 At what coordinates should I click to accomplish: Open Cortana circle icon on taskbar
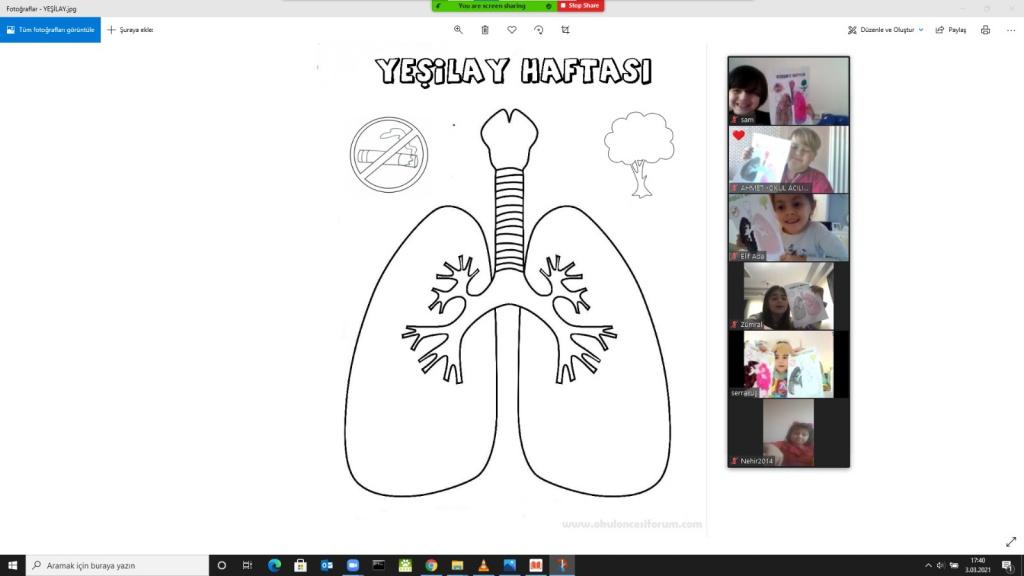tap(221, 565)
